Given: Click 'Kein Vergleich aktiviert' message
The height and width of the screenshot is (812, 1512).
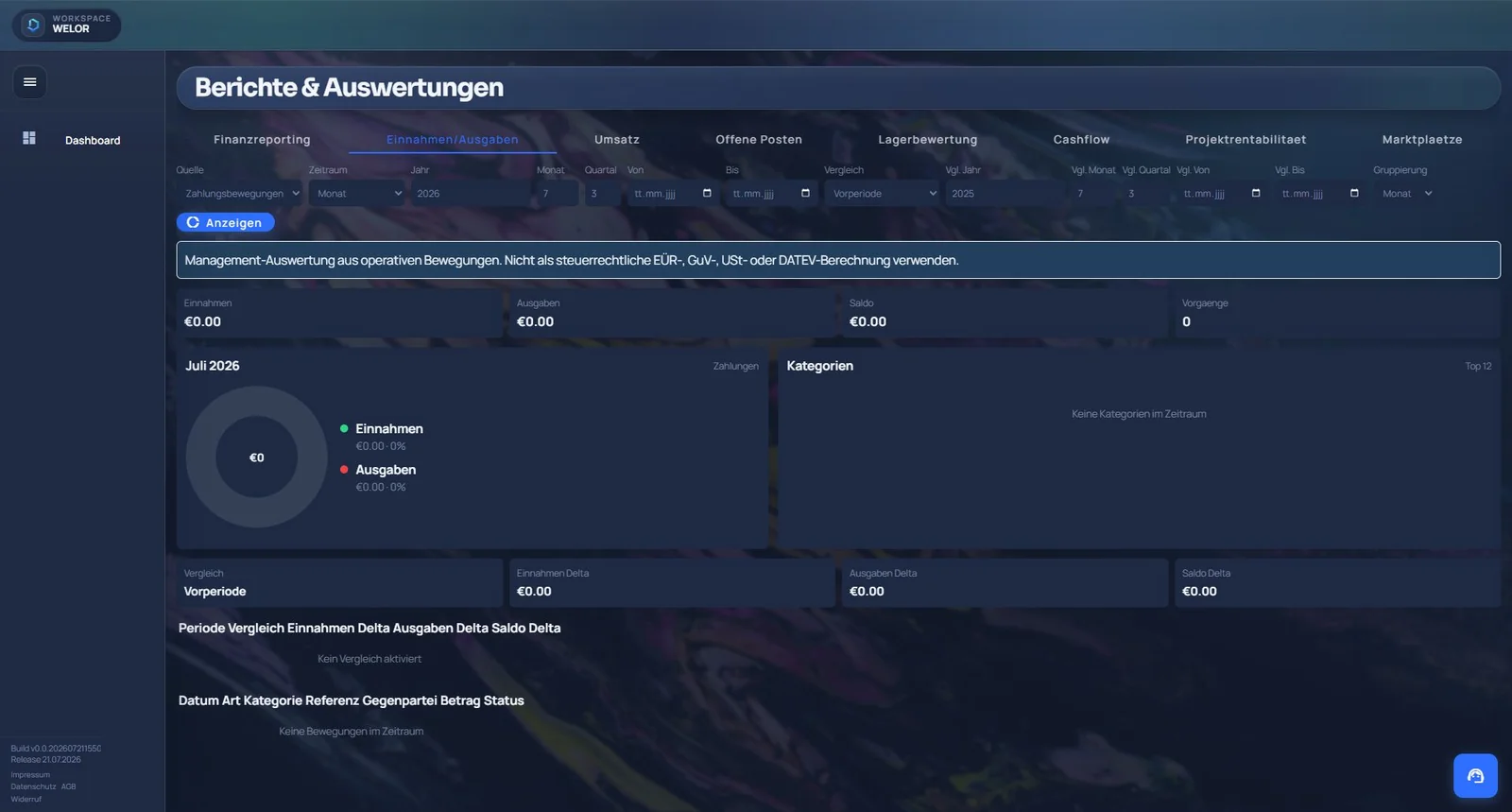Looking at the screenshot, I should click(369, 659).
